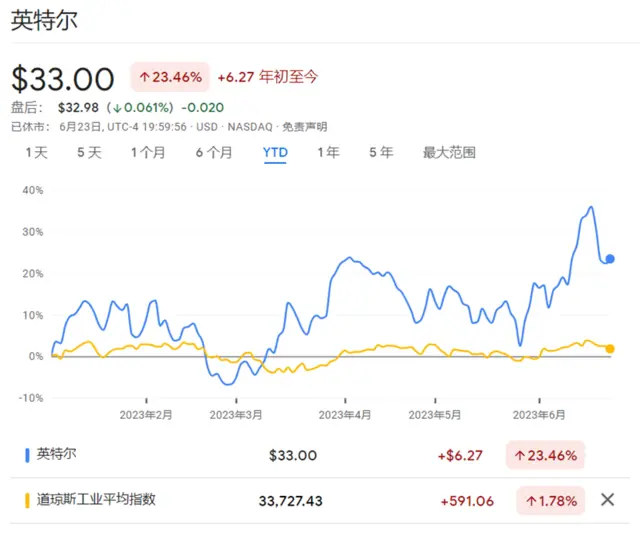The height and width of the screenshot is (533, 640).
Task: Click the 2023年6月 axis label
Action: (x=539, y=415)
